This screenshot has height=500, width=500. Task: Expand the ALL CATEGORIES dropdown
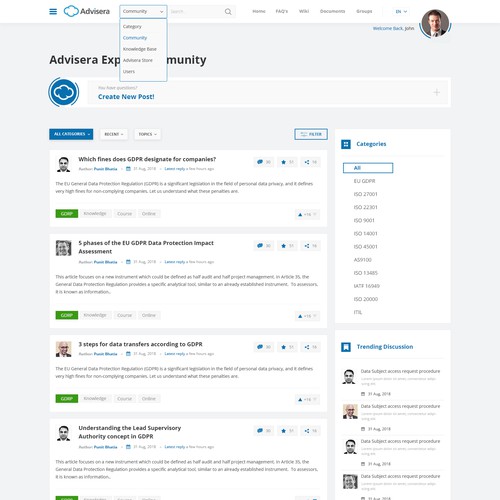point(71,134)
